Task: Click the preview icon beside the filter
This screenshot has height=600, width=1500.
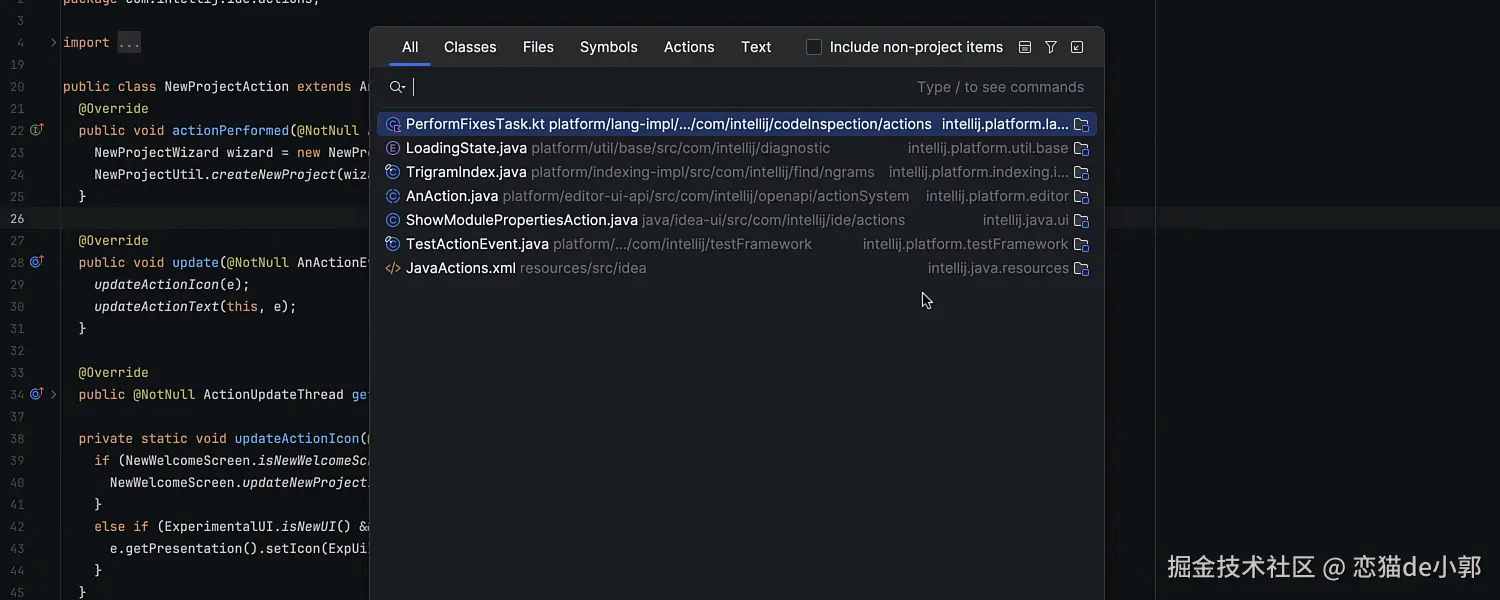Action: [1025, 47]
